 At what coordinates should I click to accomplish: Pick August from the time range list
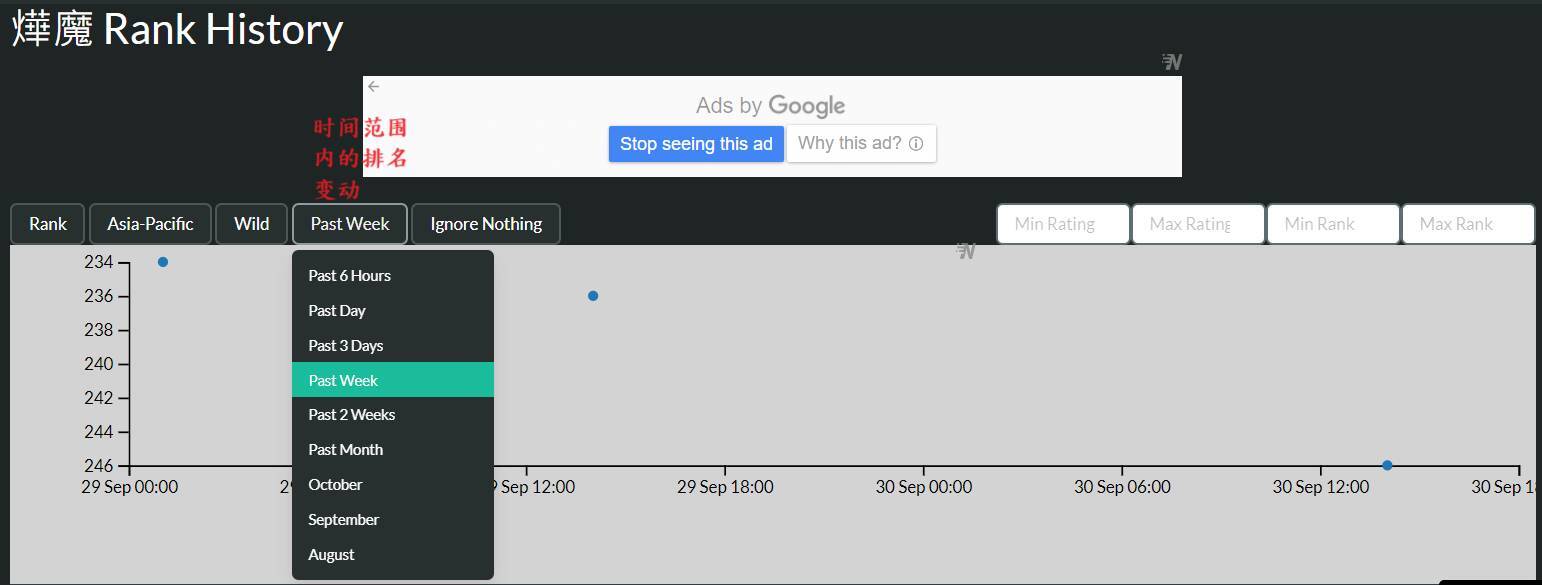tap(332, 555)
